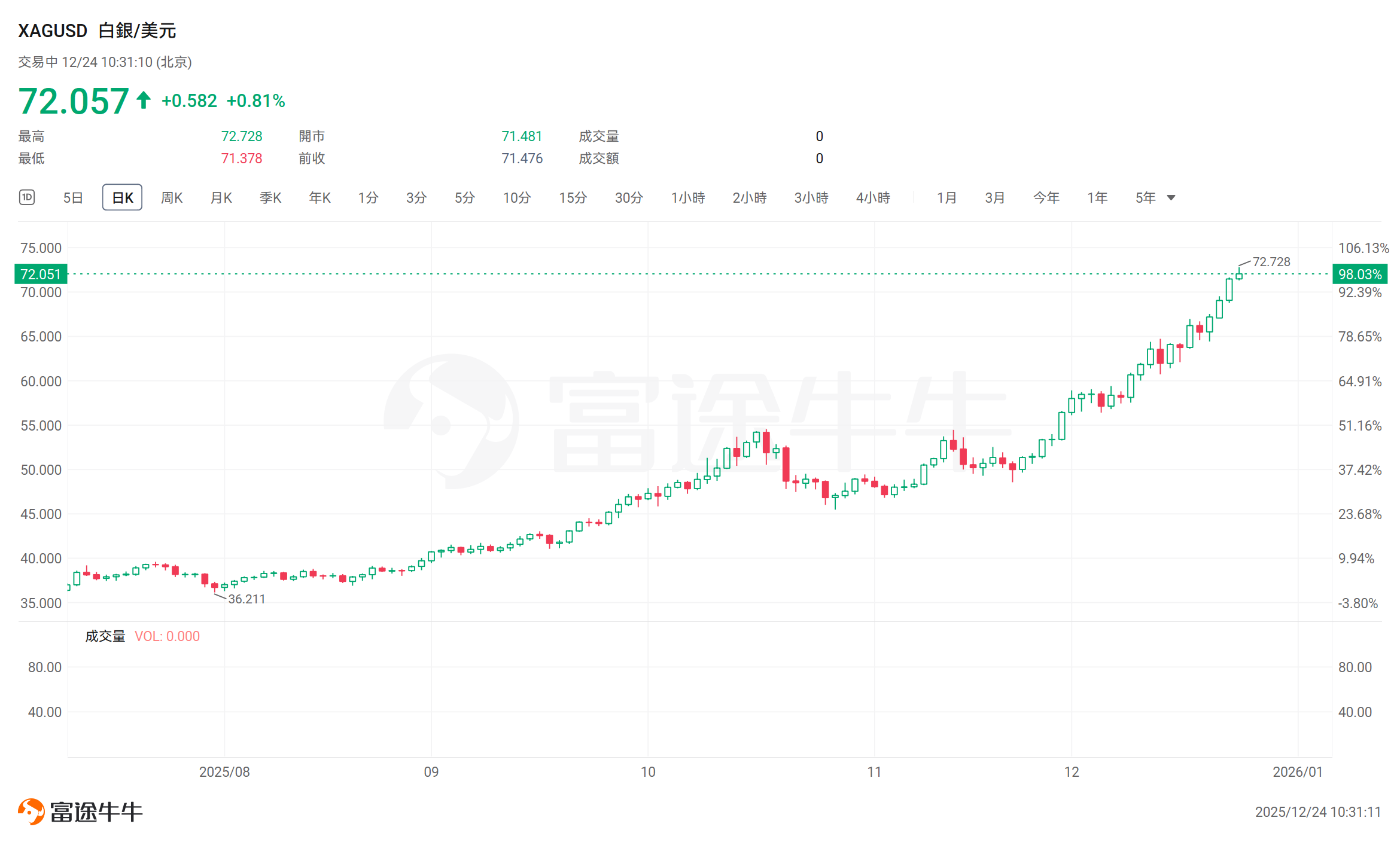Click the Futu bull logo icon
This screenshot has width=1400, height=842.
click(31, 812)
